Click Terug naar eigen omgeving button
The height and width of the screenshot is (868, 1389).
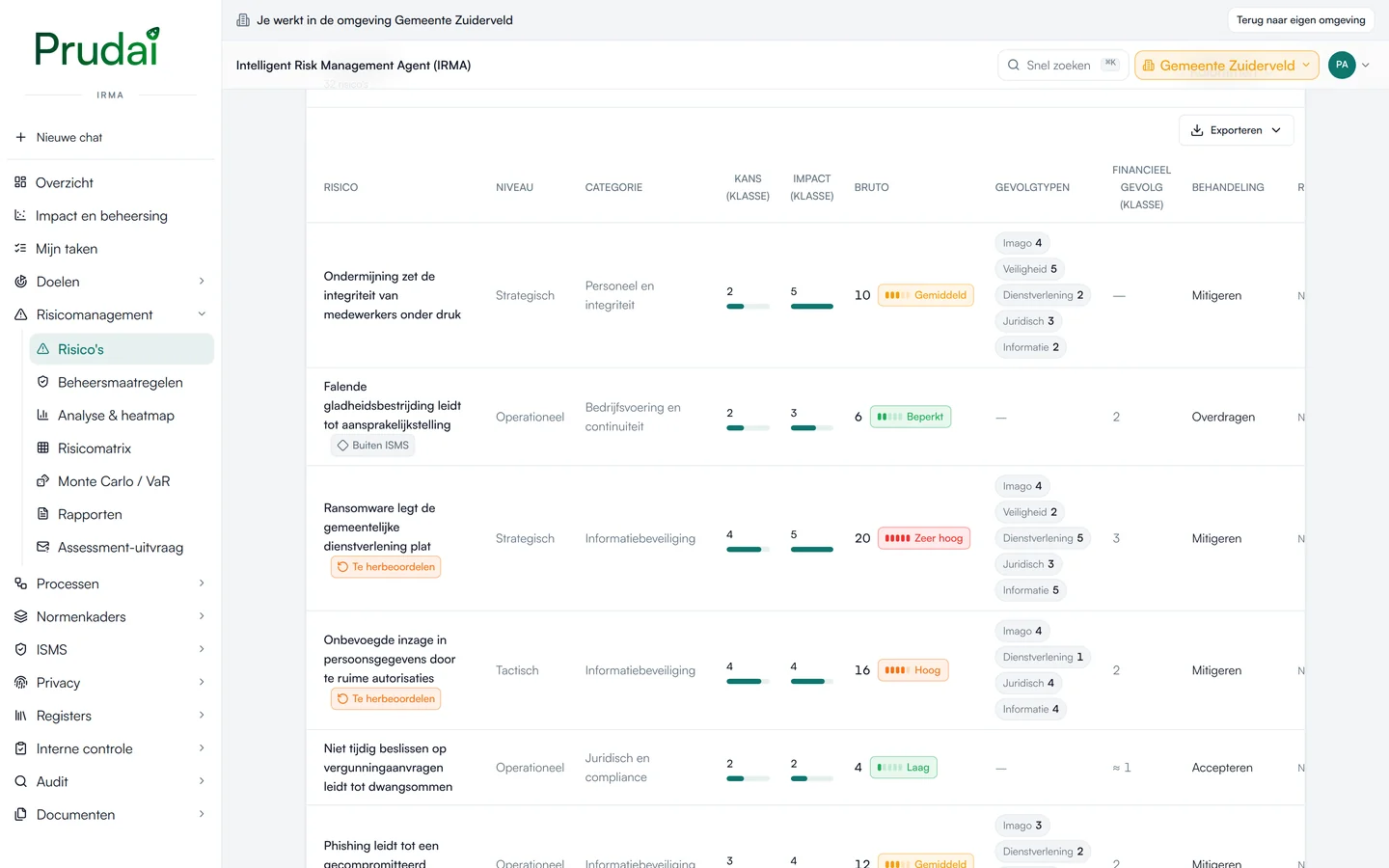[1300, 20]
